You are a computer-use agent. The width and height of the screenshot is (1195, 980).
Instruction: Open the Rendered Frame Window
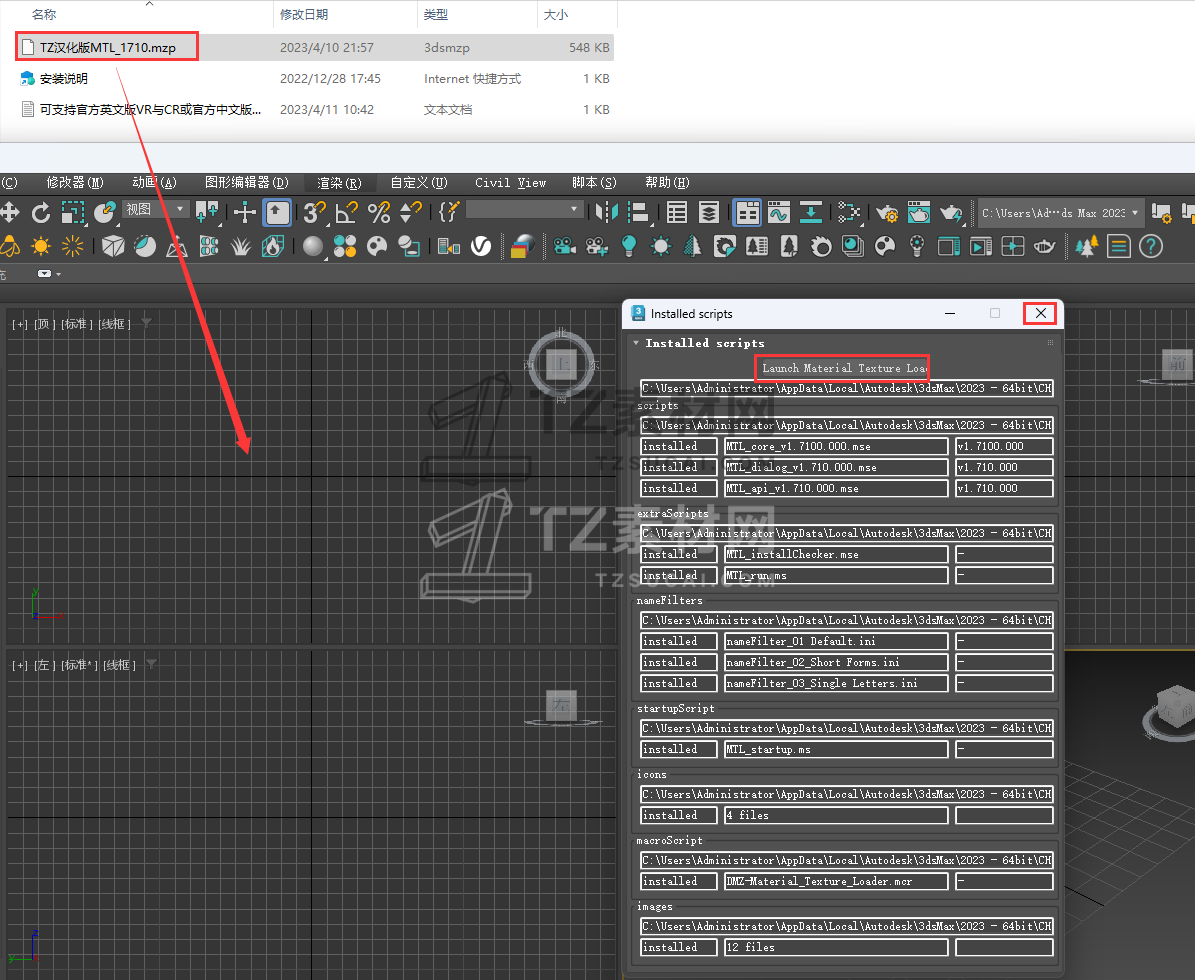point(919,212)
